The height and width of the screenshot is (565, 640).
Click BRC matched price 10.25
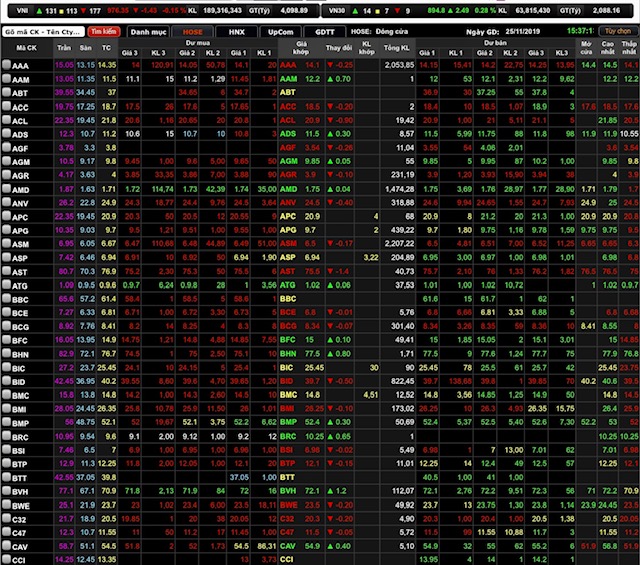pos(314,436)
